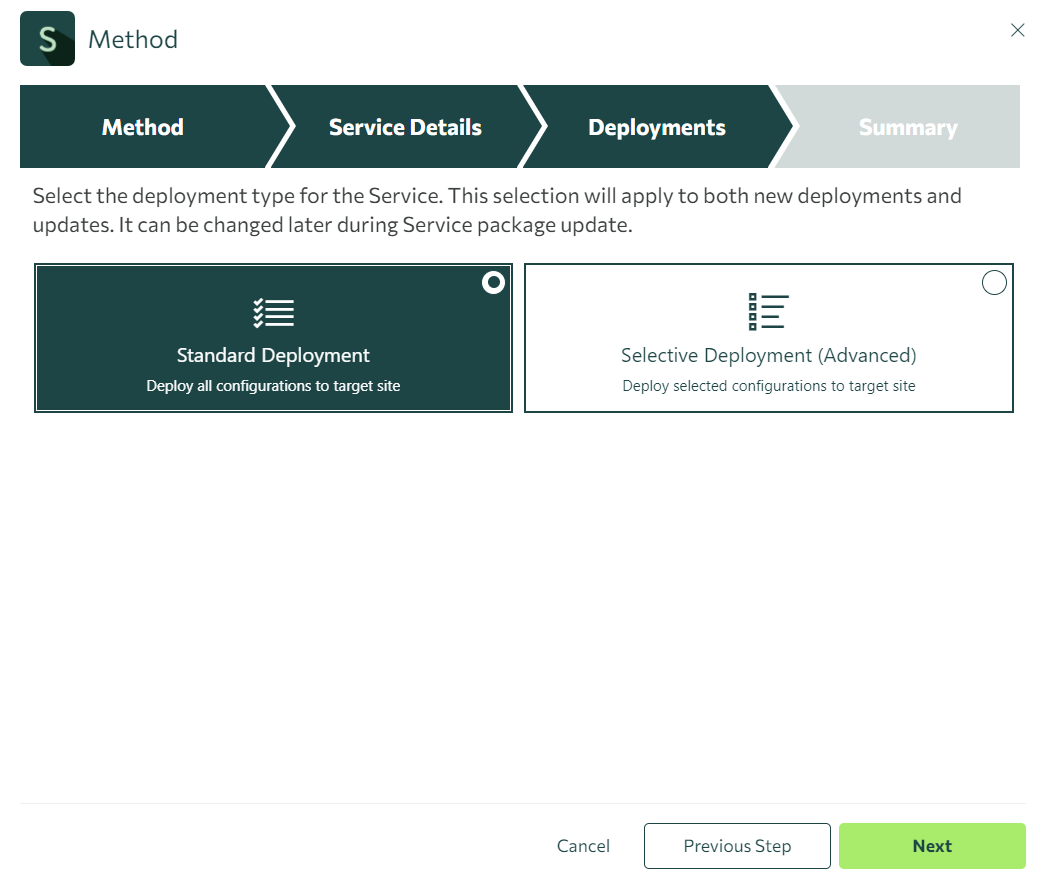Screen dimensions: 1045x889
Task: Select the Selective Deployment radio button
Action: pyautogui.click(x=994, y=283)
